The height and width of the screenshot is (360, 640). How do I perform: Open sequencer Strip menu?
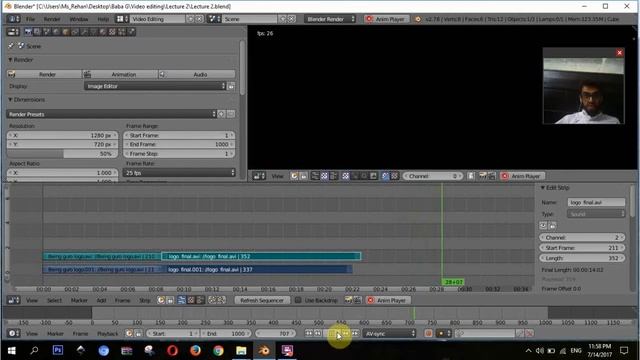pyautogui.click(x=145, y=300)
